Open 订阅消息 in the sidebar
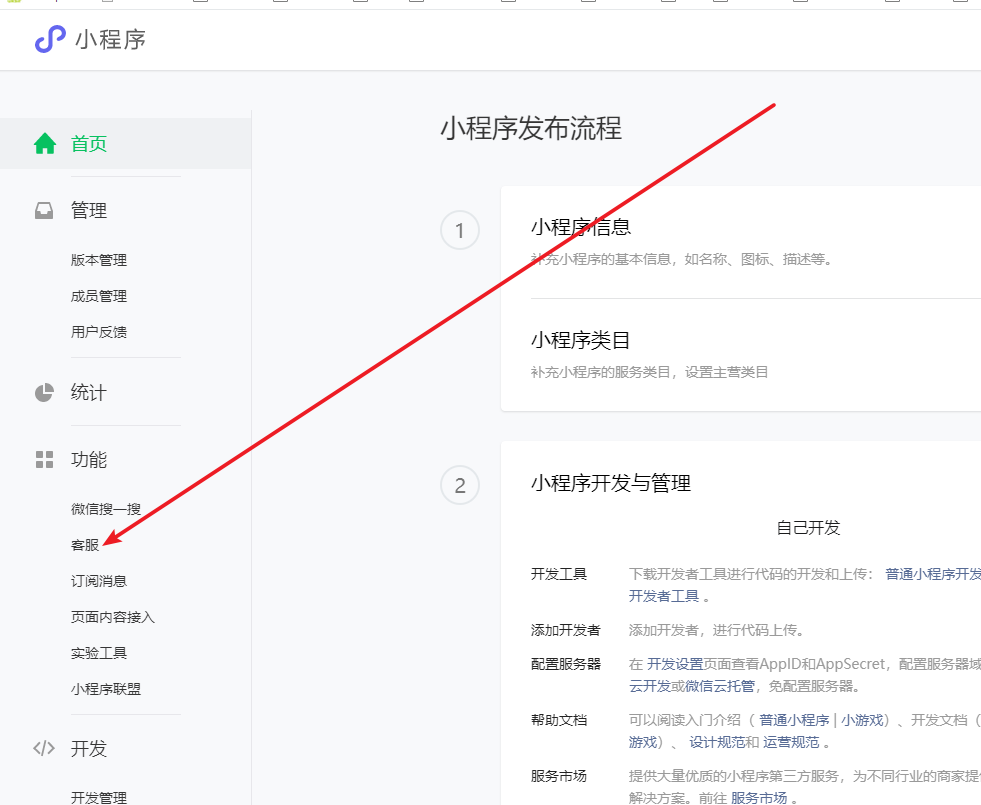Viewport: 981px width, 805px height. coord(99,581)
